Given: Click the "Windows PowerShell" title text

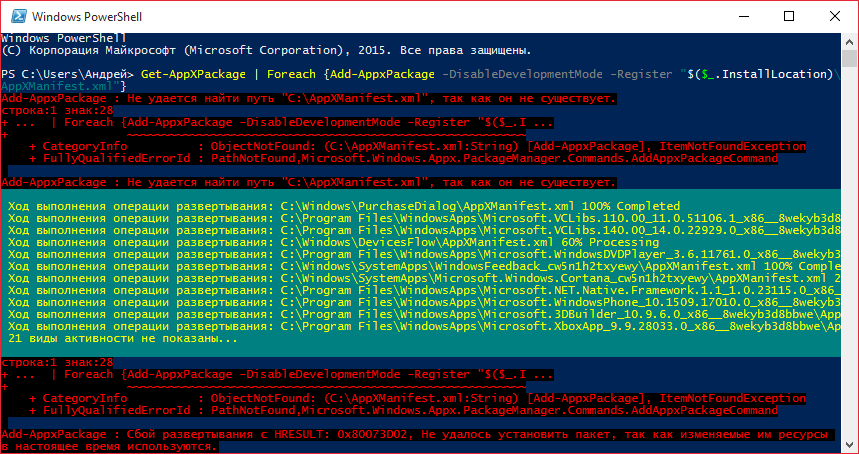Looking at the screenshot, I should [x=87, y=17].
